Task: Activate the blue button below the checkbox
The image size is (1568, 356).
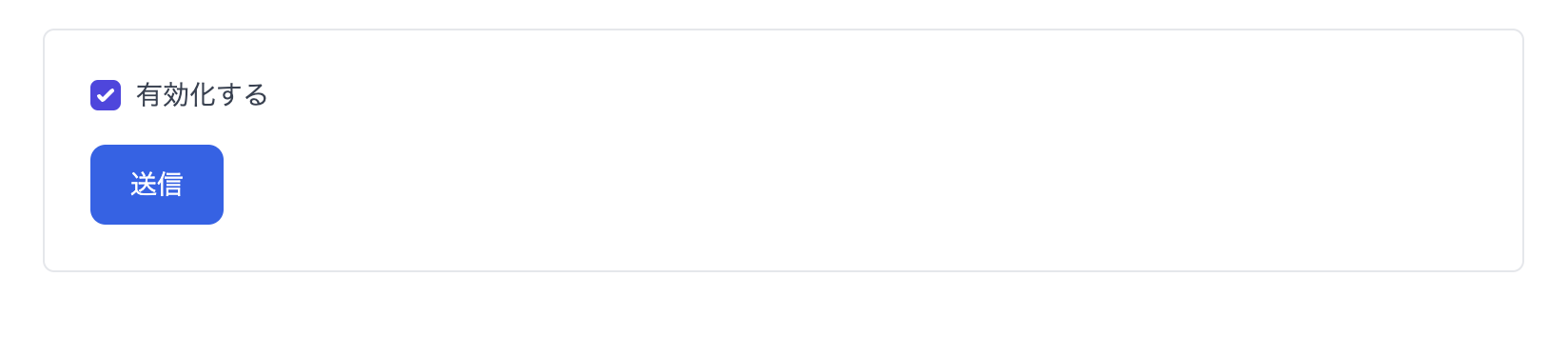Action: 157,185
